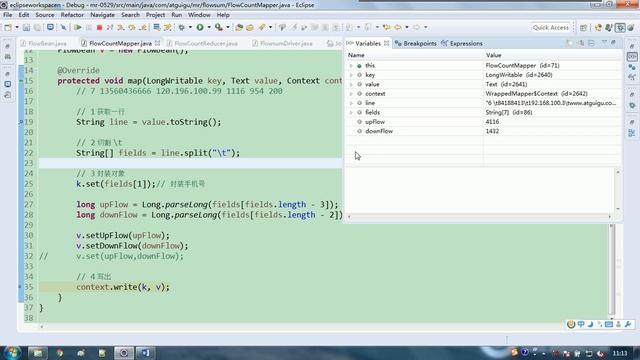Toggle Show Type Names in Variables view
The height and width of the screenshot is (360, 640).
point(569,43)
